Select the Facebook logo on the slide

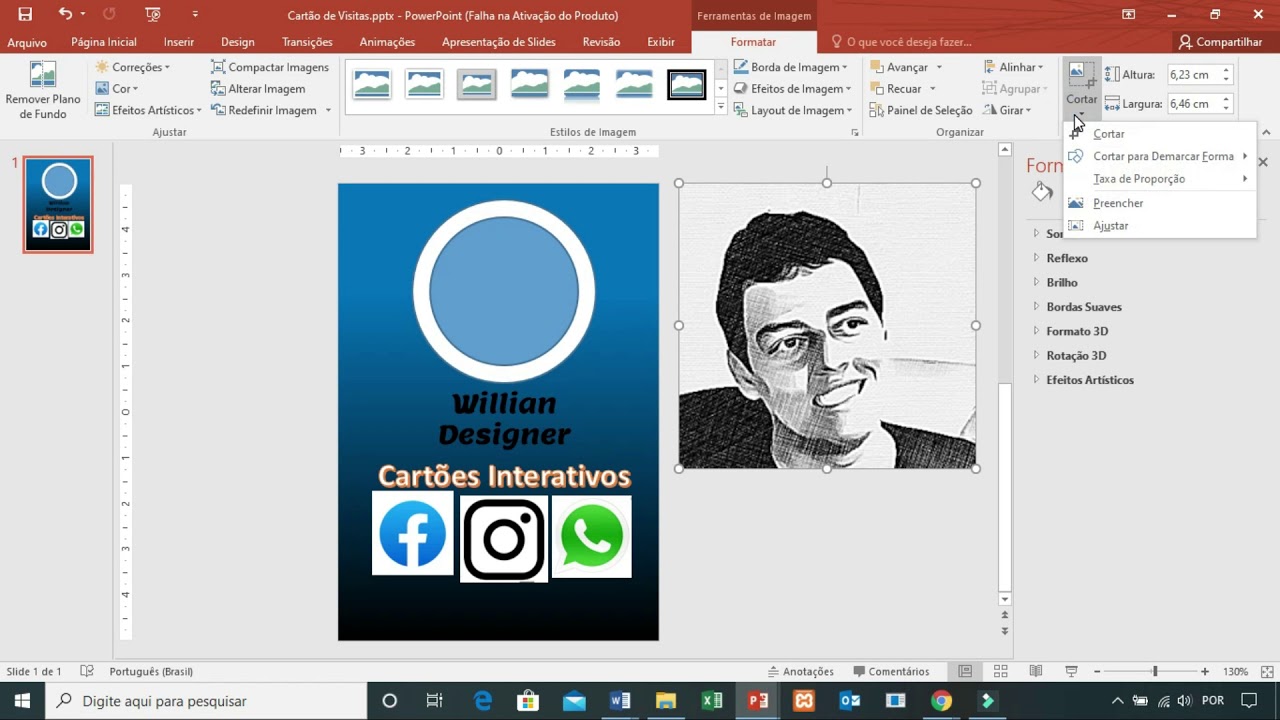tap(412, 533)
